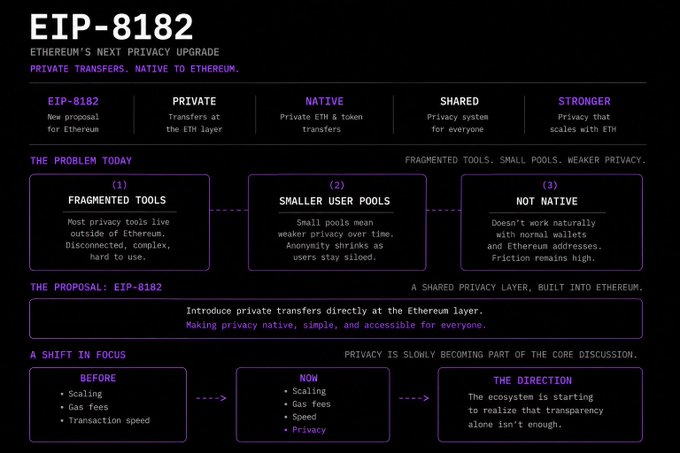The height and width of the screenshot is (453, 680).
Task: Click 'Transfers at the ETH layer' text
Action: pyautogui.click(x=194, y=123)
